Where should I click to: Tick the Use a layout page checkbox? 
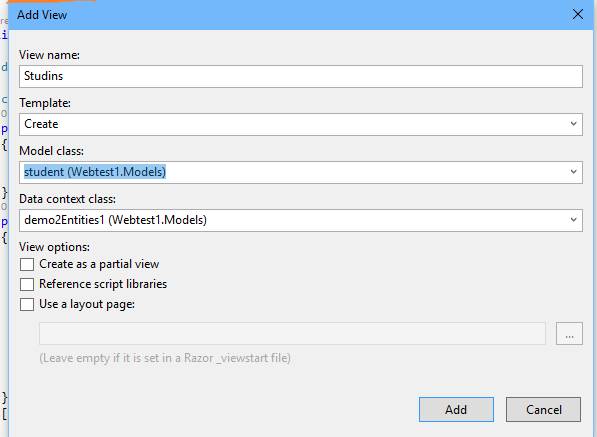tap(27, 304)
